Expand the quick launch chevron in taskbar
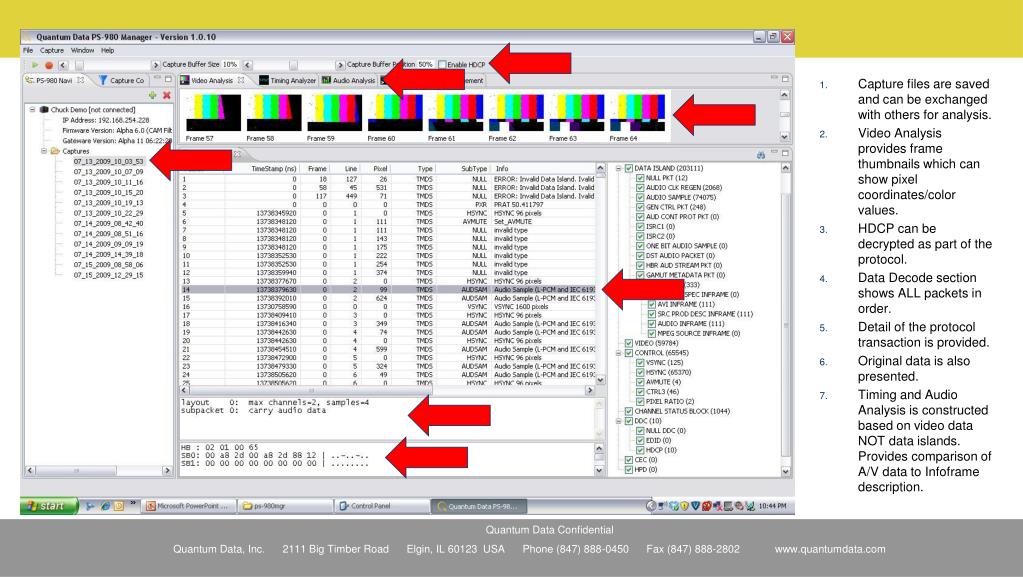The width and height of the screenshot is (1023, 577). click(x=133, y=503)
